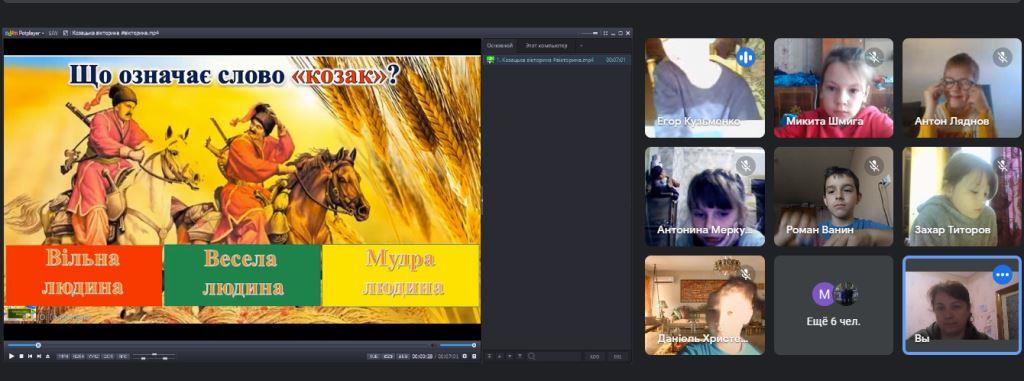Image resolution: width=1024 pixels, height=381 pixels.
Task: Choose the answer "Мудра людина"
Action: coord(401,275)
